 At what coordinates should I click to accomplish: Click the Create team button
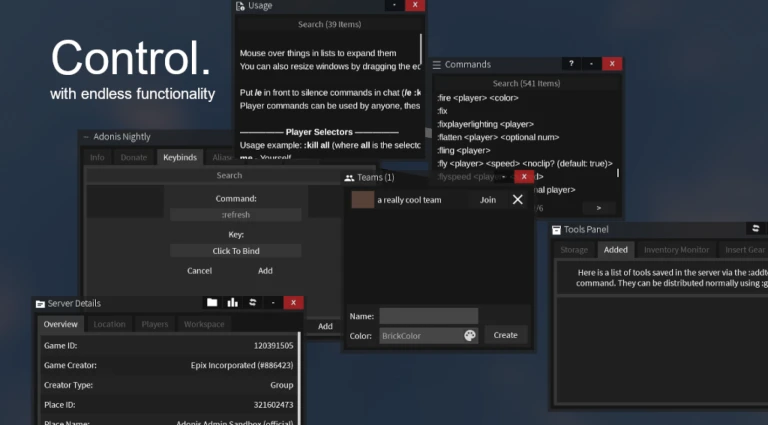(505, 335)
